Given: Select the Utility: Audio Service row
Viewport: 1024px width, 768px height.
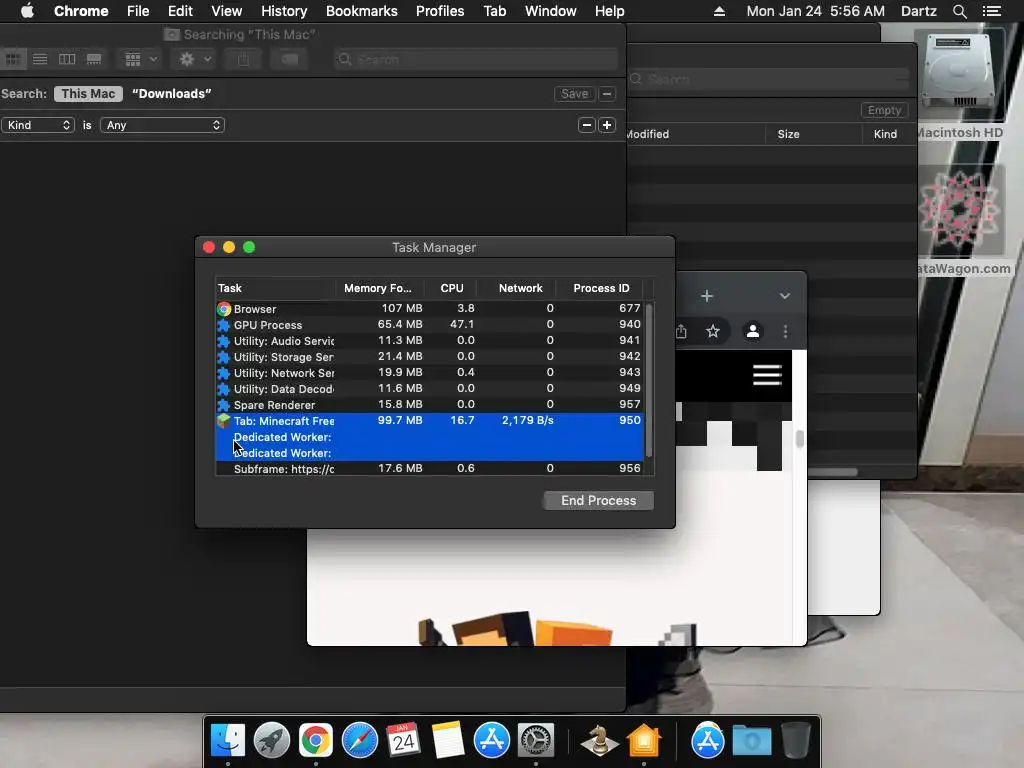Looking at the screenshot, I should (x=429, y=340).
